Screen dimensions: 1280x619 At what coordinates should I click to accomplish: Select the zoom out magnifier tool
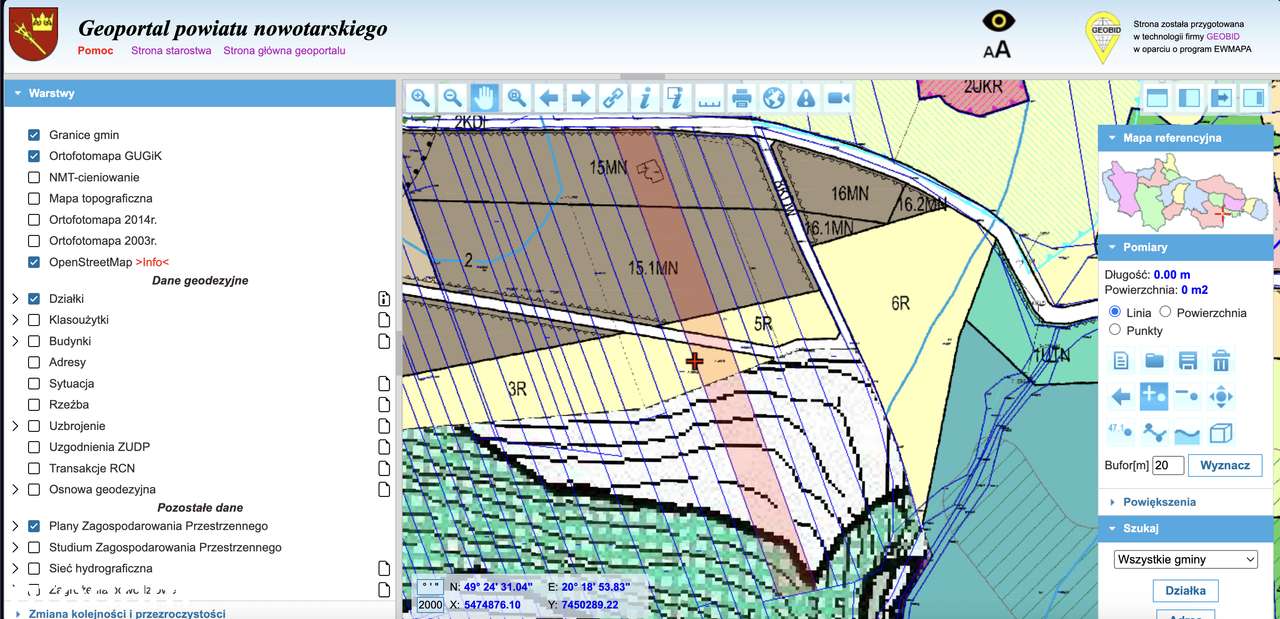point(452,98)
